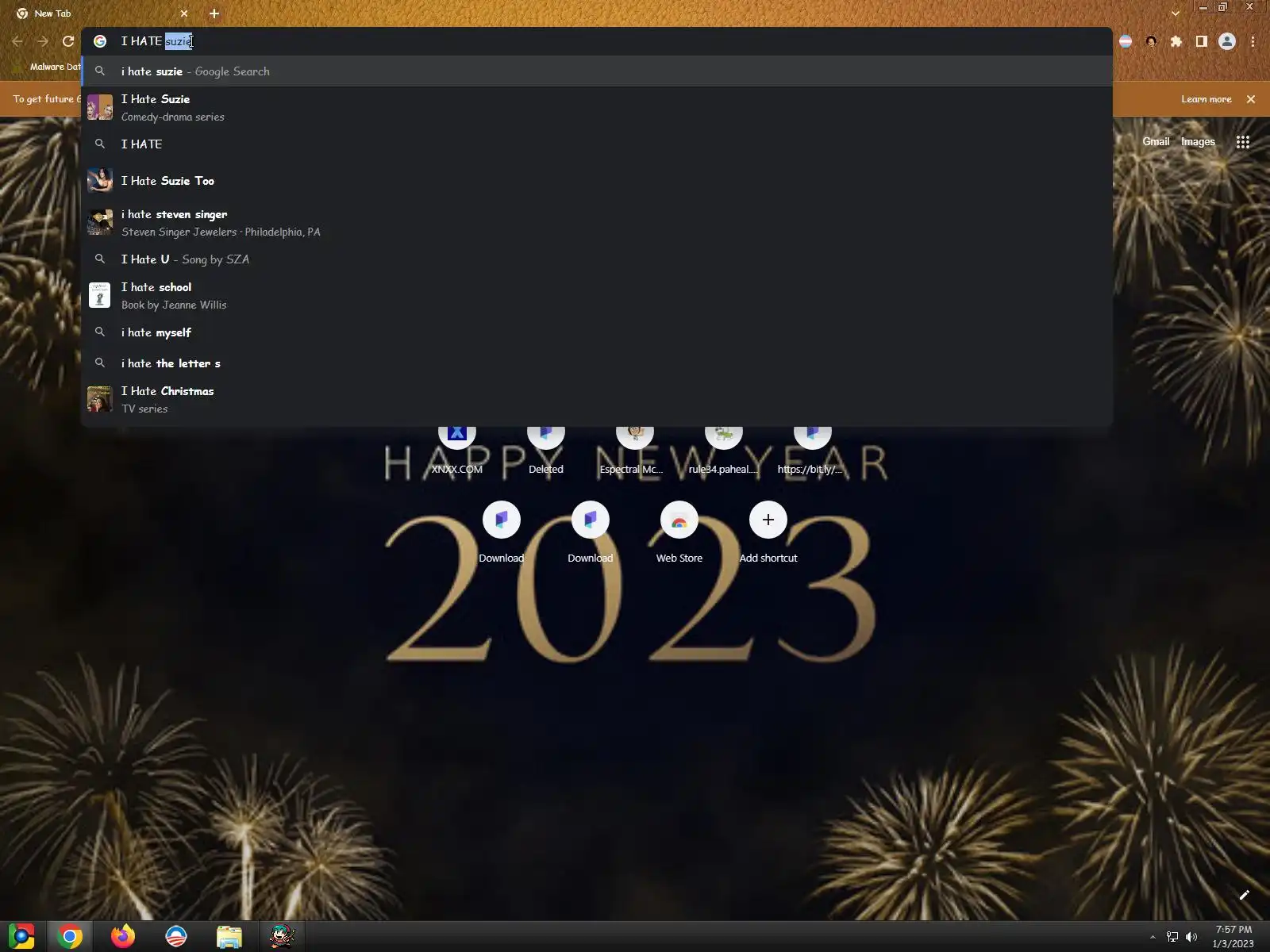Select 'I Hate Christmas' TV series suggestion
Screen dimensions: 1270x952
coord(597,400)
